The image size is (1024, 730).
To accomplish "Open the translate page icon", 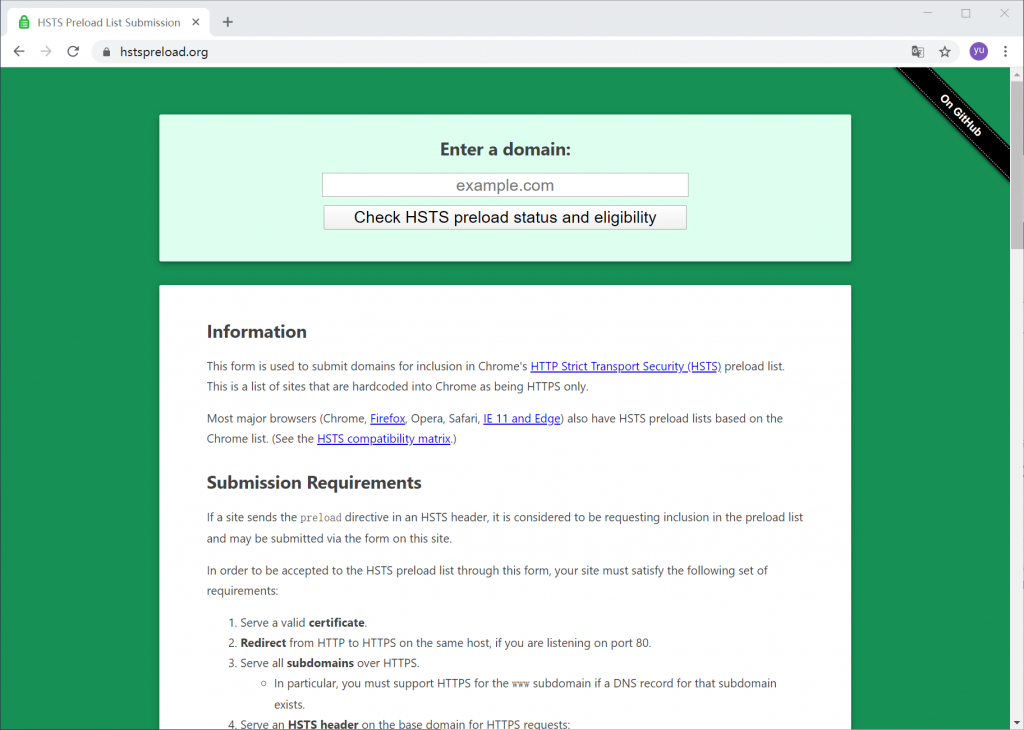I will [917, 52].
